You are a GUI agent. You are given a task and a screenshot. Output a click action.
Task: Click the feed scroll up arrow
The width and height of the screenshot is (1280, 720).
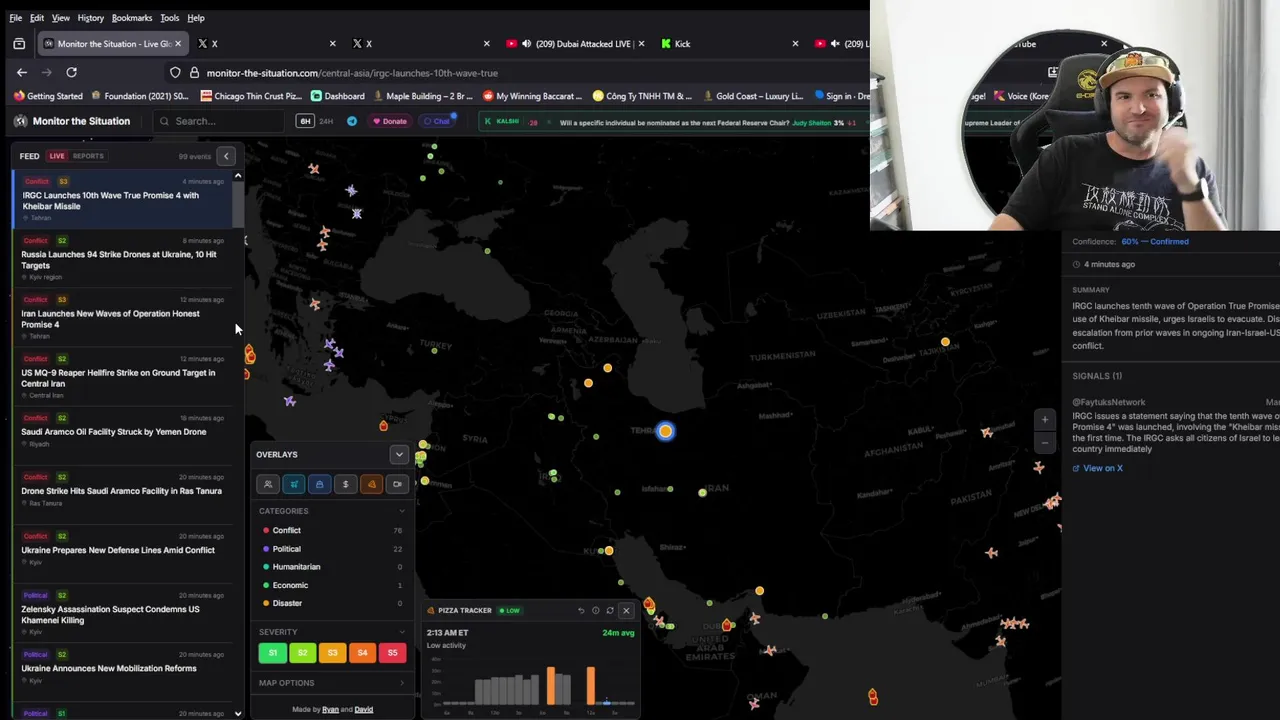(x=238, y=176)
